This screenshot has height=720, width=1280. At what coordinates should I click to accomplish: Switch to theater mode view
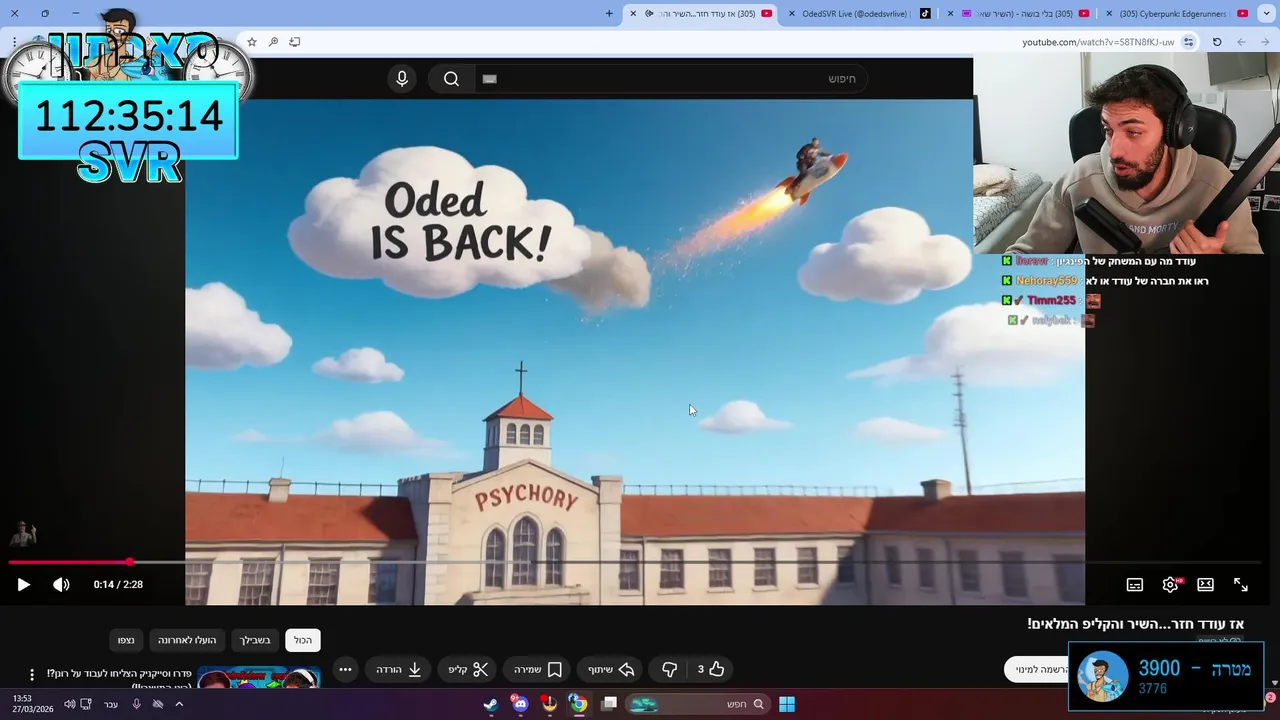click(x=1206, y=584)
